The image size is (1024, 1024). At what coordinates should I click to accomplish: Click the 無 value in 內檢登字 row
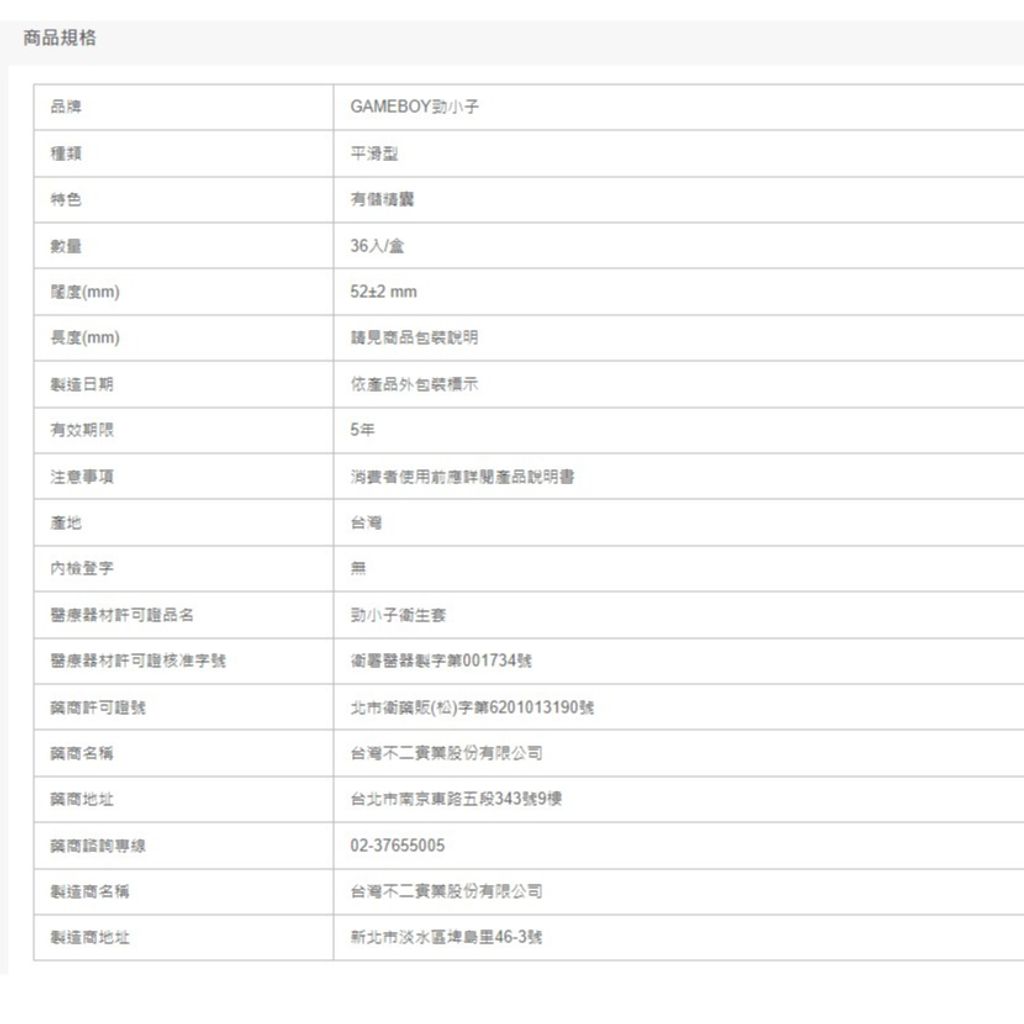coord(358,568)
